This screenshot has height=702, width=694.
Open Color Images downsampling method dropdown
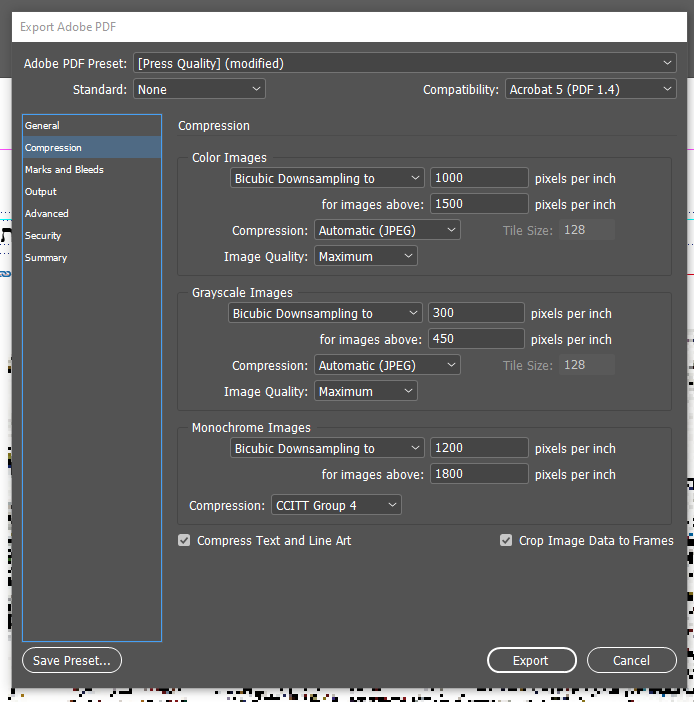[x=327, y=178]
